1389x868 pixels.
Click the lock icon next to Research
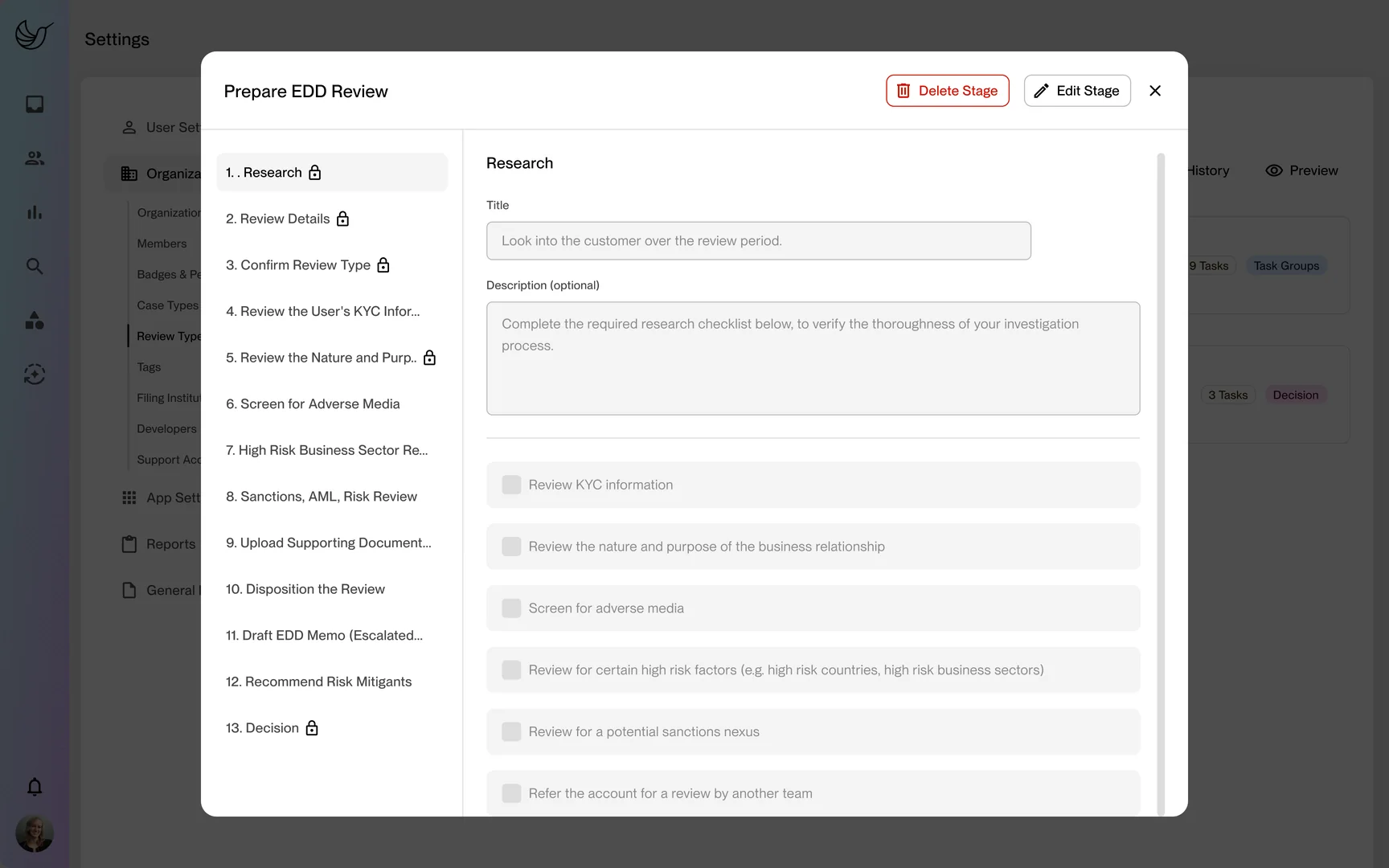[x=315, y=172]
